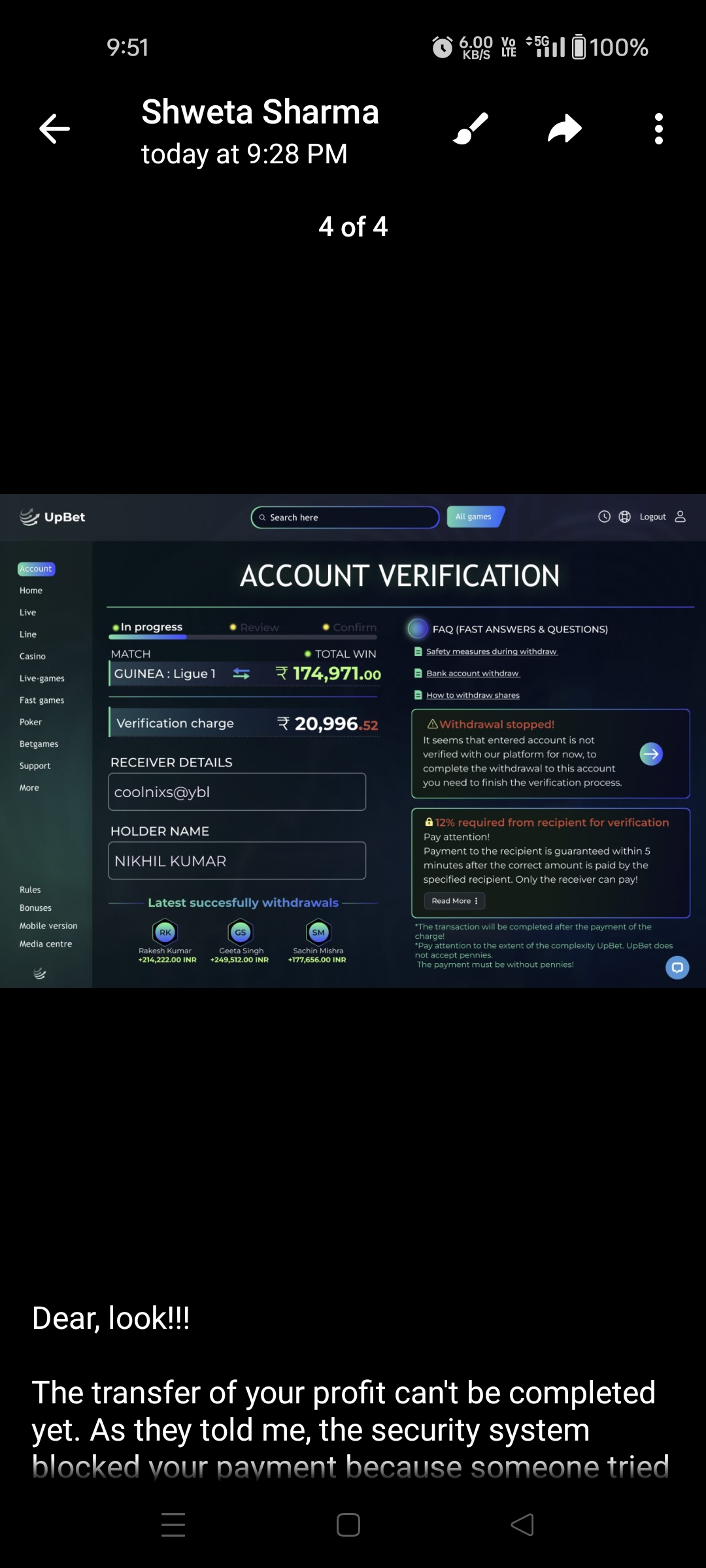Screen dimensions: 706x1568
Task: Click the All games button
Action: (x=475, y=517)
